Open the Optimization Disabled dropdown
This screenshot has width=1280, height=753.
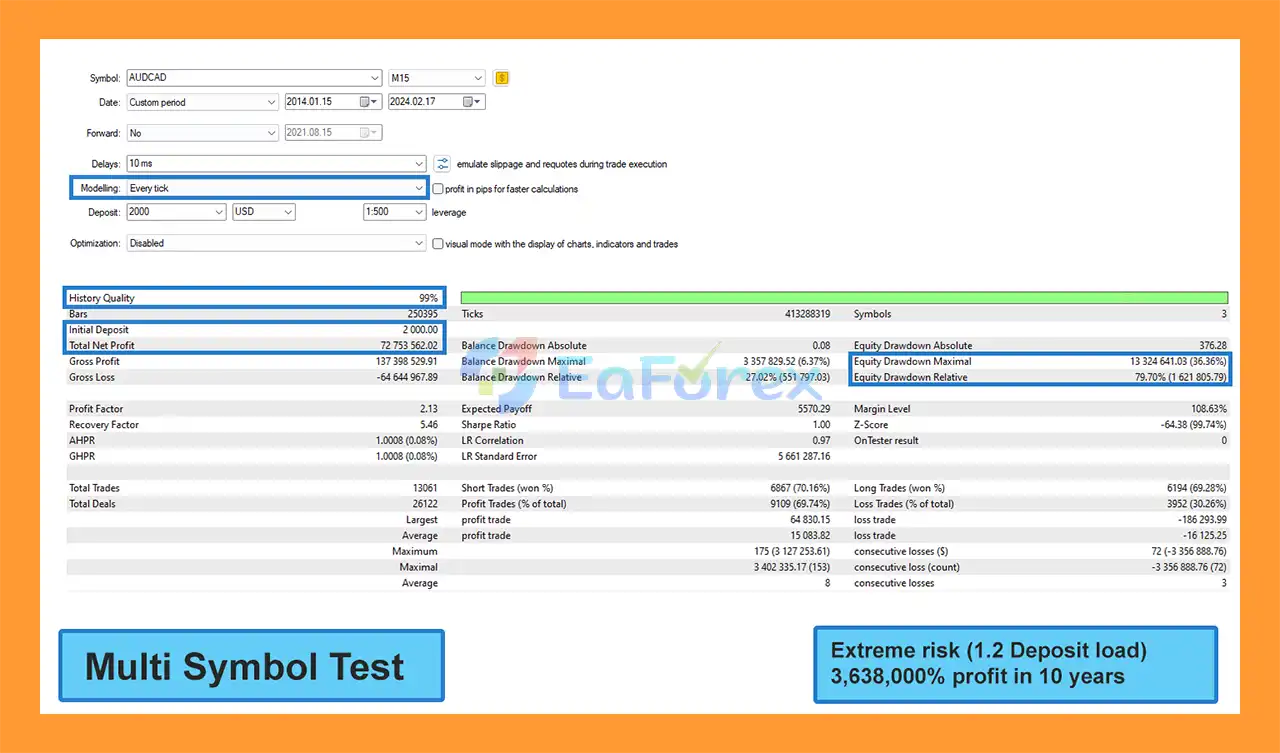click(x=419, y=243)
